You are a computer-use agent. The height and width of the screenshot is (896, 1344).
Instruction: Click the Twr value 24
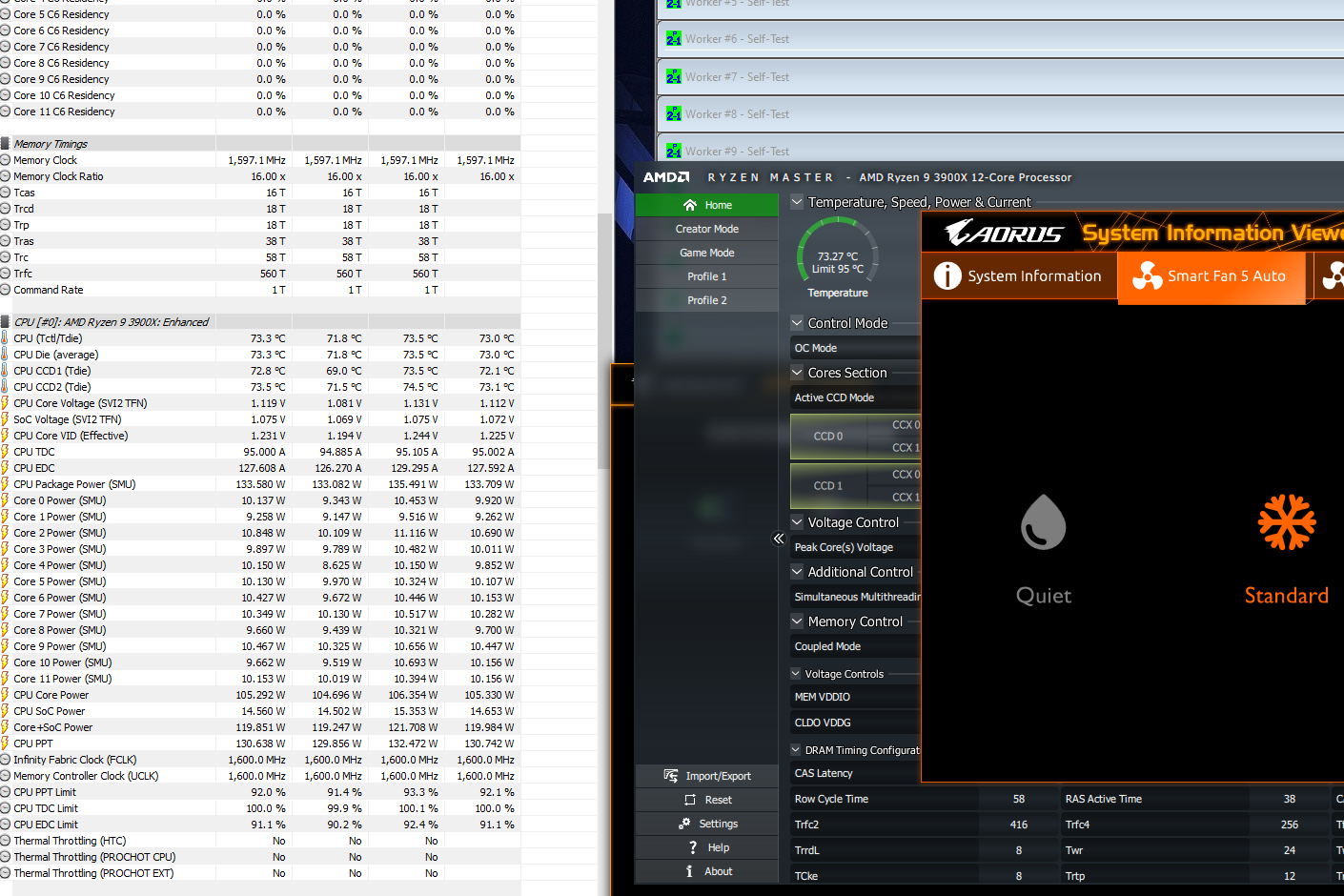pos(1290,850)
